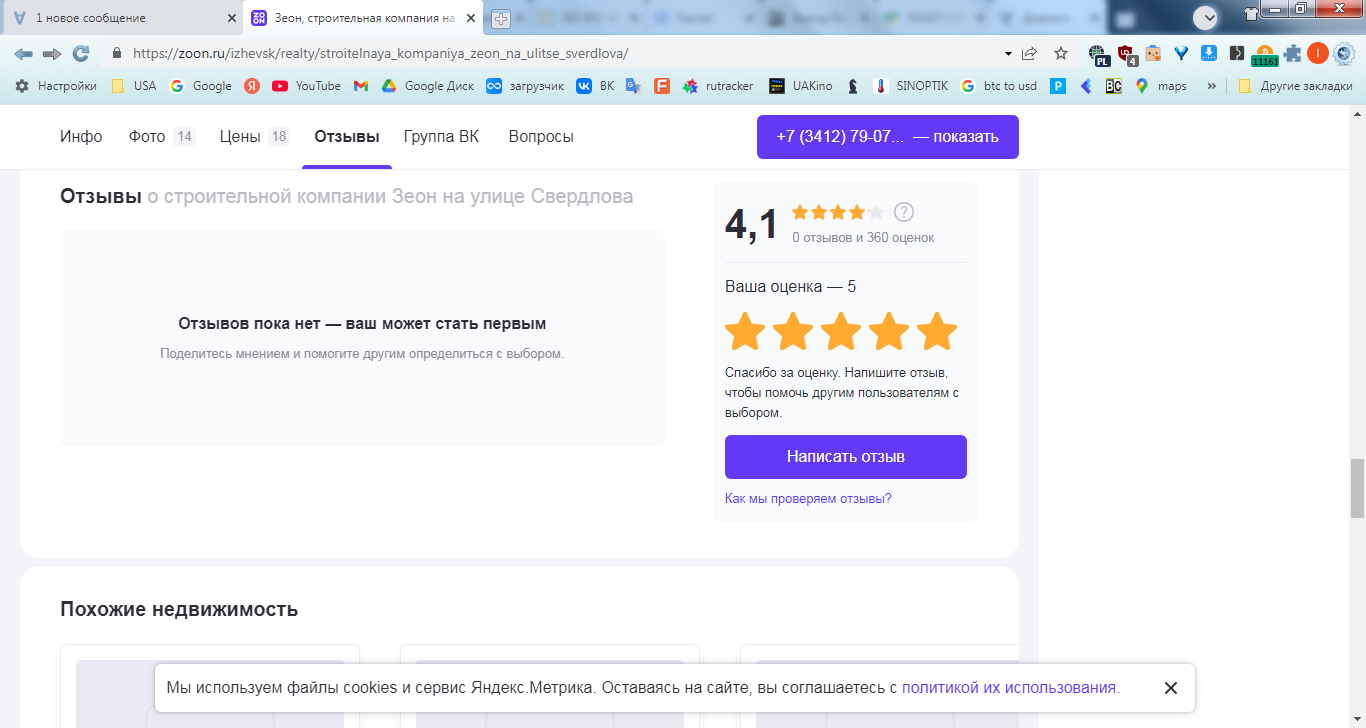Open the YouTube bookmark
The height and width of the screenshot is (728, 1366).
(x=306, y=86)
